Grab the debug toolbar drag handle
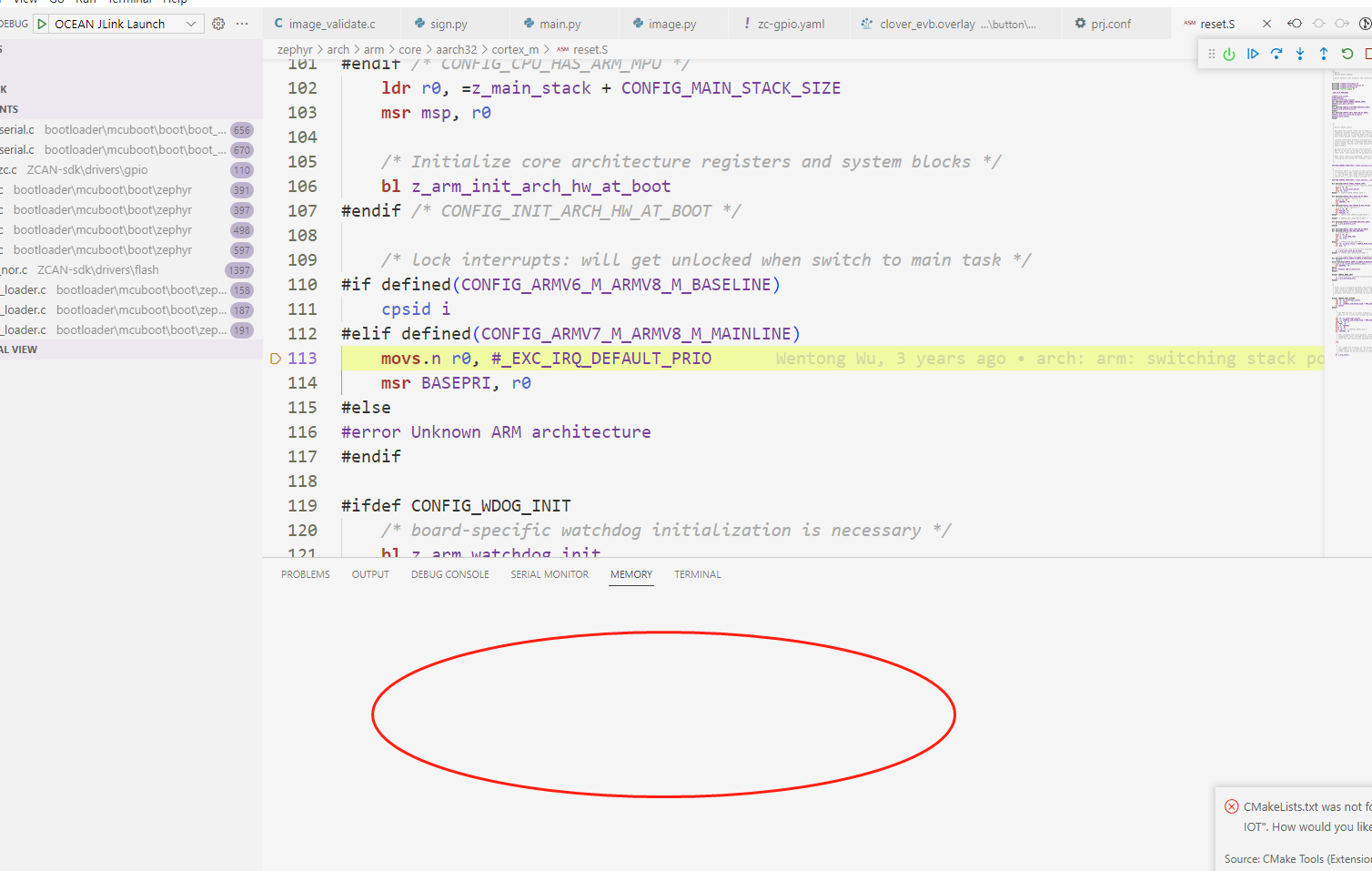The width and height of the screenshot is (1372, 871). (x=1211, y=55)
